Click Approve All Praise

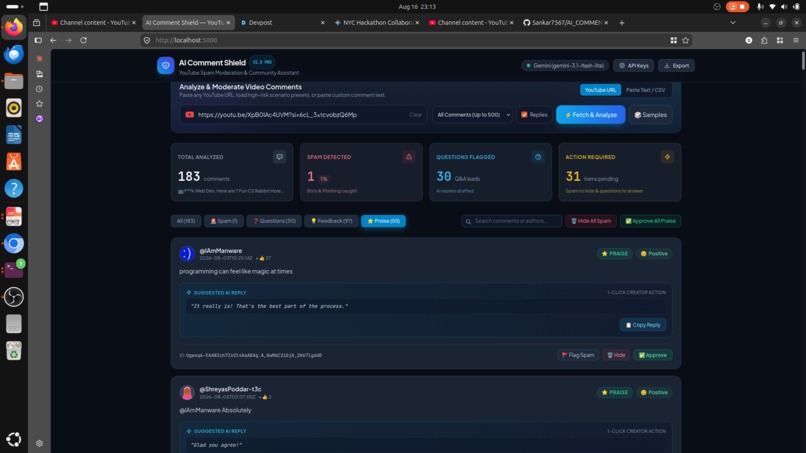point(650,221)
